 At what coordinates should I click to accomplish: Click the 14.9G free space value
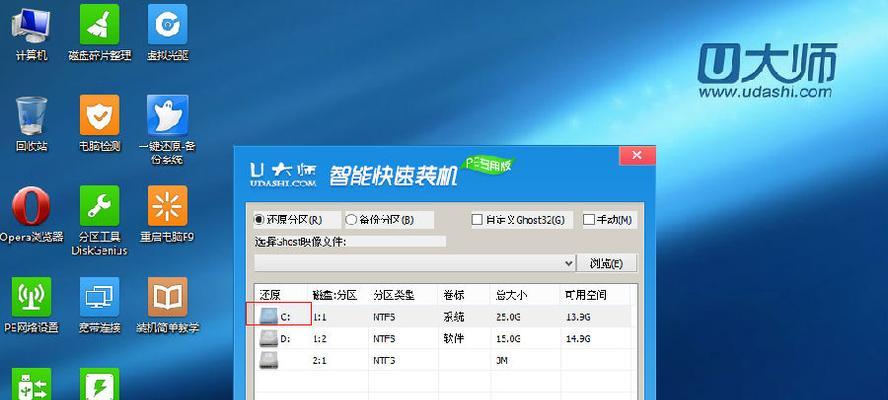click(x=578, y=339)
